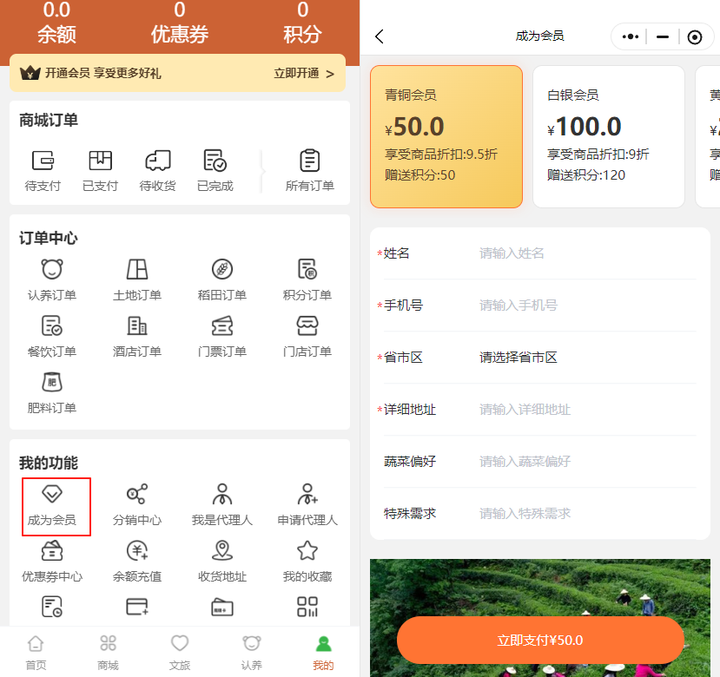This screenshot has height=677, width=720.
Task: Open 稻田订单 rice field orders
Action: [x=222, y=280]
